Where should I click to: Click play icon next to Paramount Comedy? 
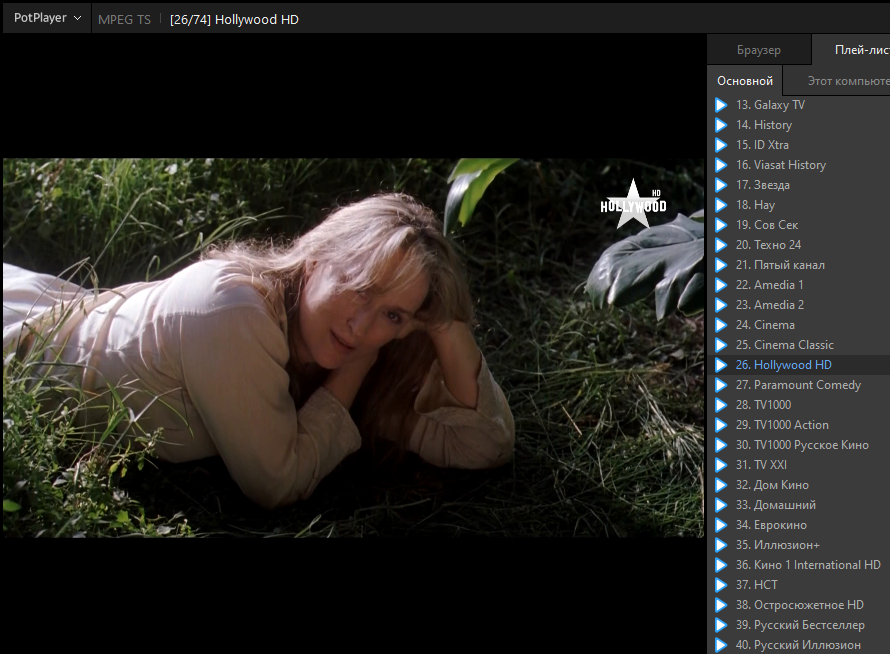[x=721, y=385]
